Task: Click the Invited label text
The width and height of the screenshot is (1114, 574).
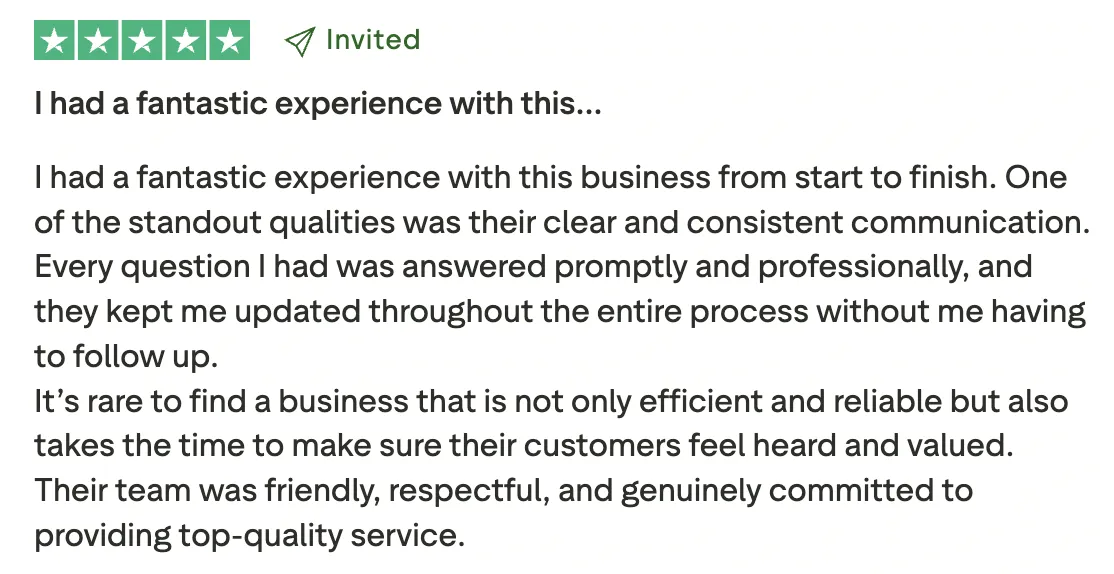Action: (373, 40)
